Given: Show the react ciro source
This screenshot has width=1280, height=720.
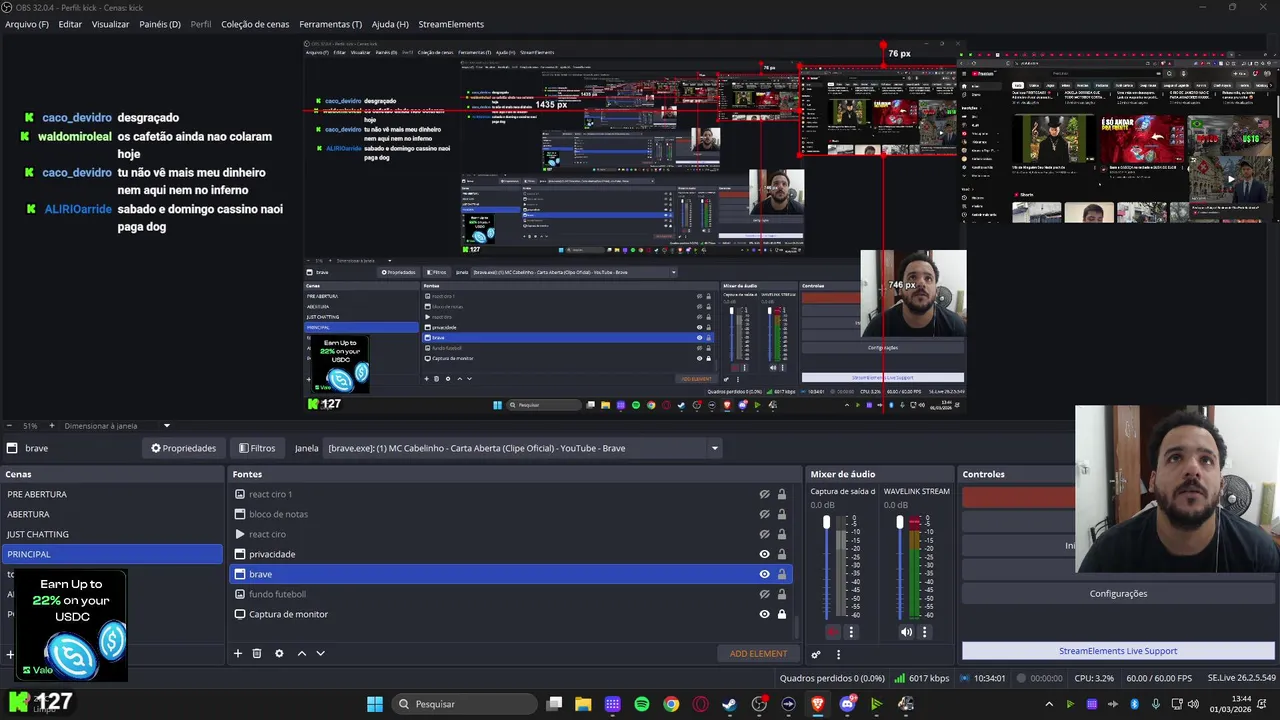Looking at the screenshot, I should tap(764, 534).
